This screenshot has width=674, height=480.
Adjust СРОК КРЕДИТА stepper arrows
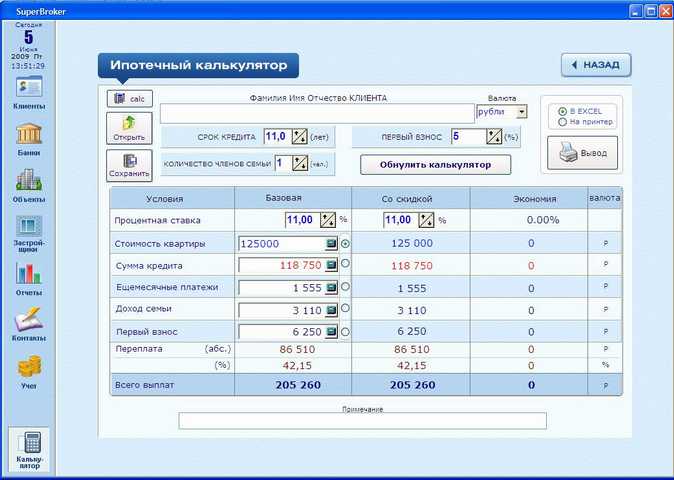coord(300,137)
